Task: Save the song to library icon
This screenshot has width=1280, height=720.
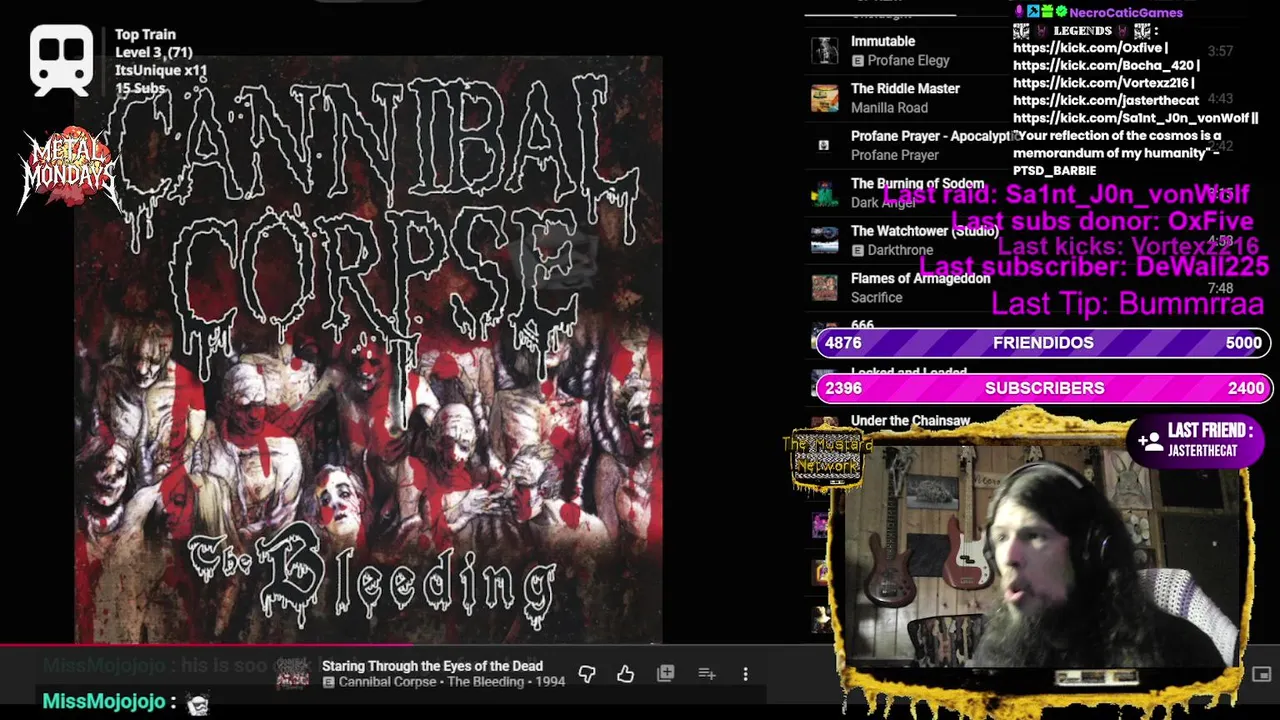Action: (666, 674)
